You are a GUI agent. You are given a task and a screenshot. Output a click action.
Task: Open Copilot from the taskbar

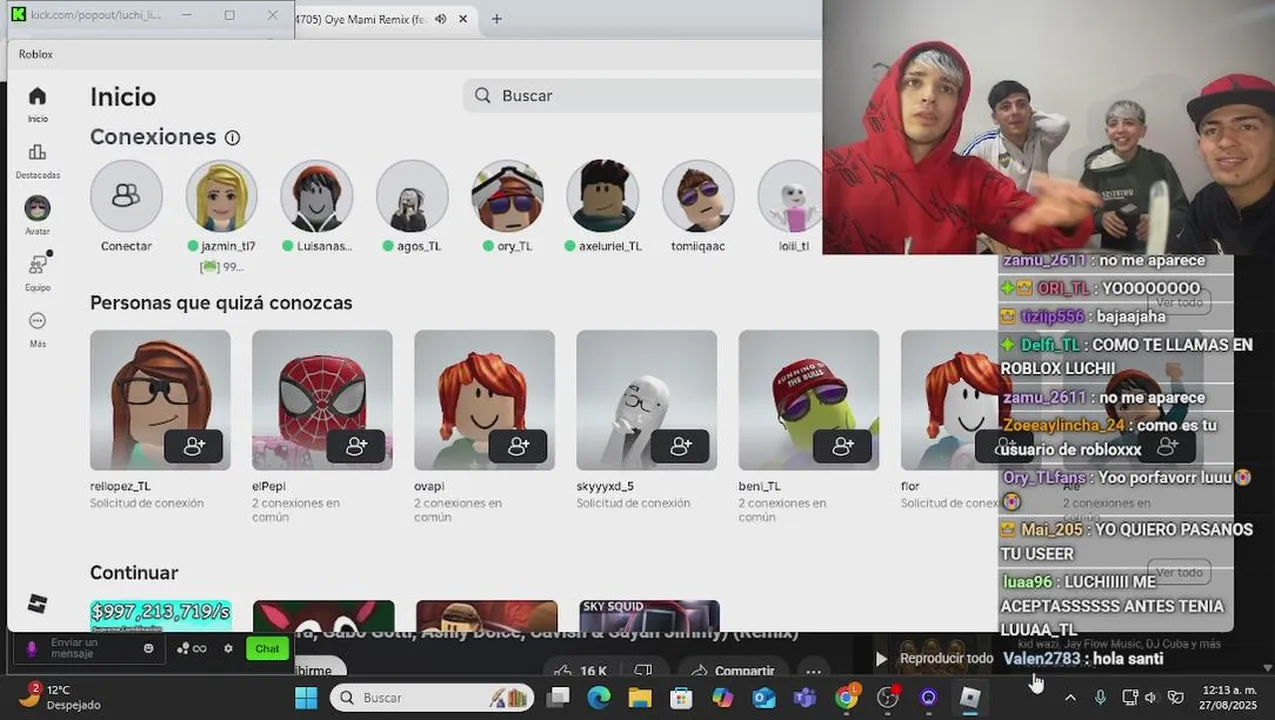click(723, 697)
